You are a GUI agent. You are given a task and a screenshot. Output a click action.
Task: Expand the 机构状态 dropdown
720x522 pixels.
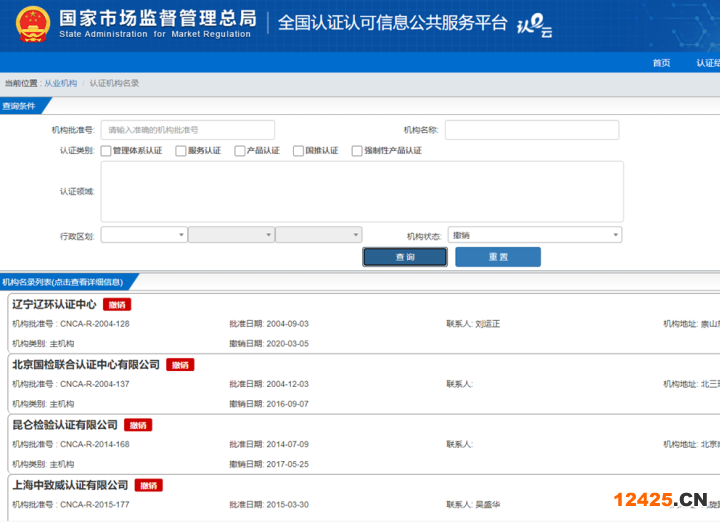[x=535, y=235]
